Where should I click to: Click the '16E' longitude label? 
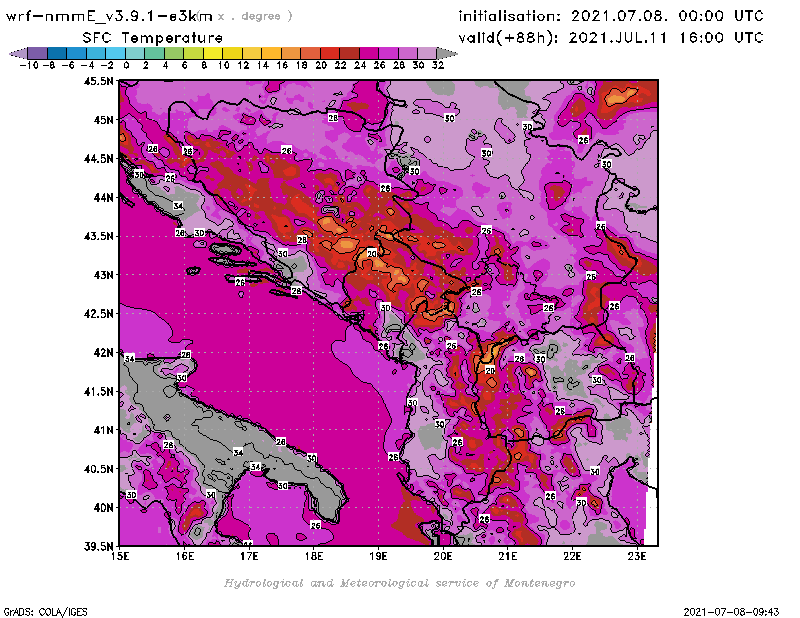pyautogui.click(x=185, y=556)
